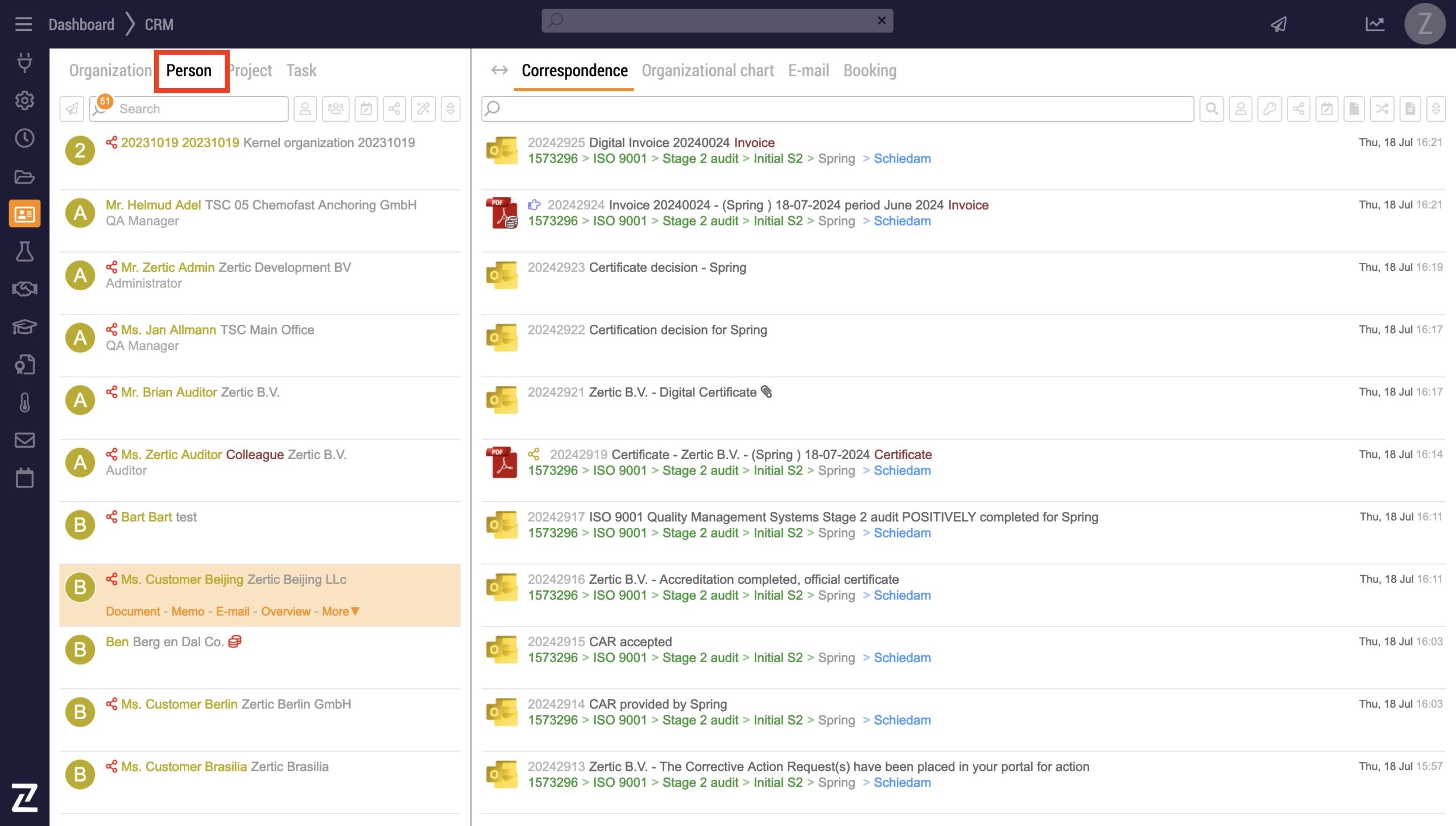This screenshot has width=1456, height=826.
Task: Open Schiedam link on Digital Invoice row
Action: coord(902,159)
